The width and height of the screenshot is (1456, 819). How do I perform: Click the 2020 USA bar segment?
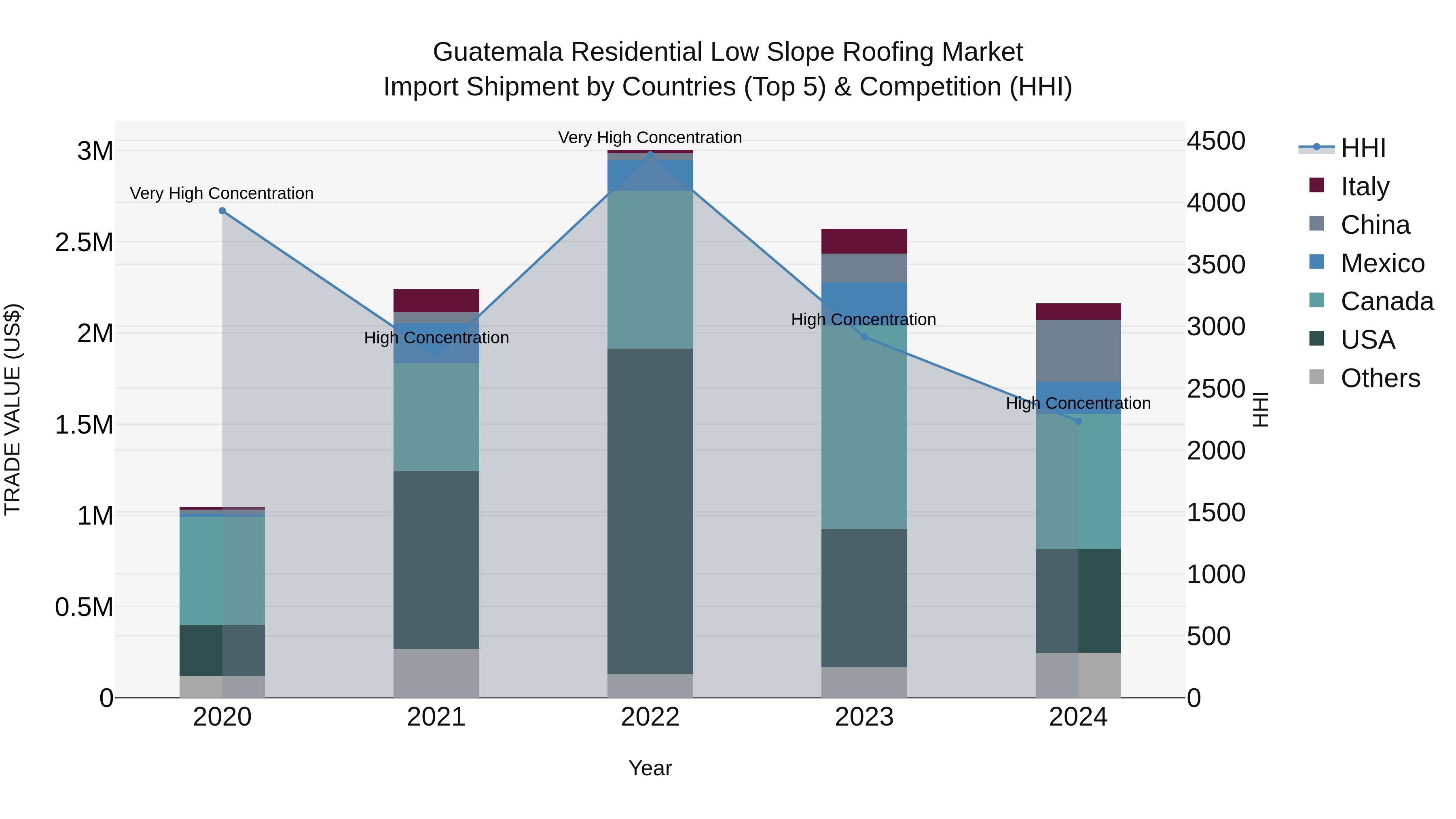pos(222,651)
